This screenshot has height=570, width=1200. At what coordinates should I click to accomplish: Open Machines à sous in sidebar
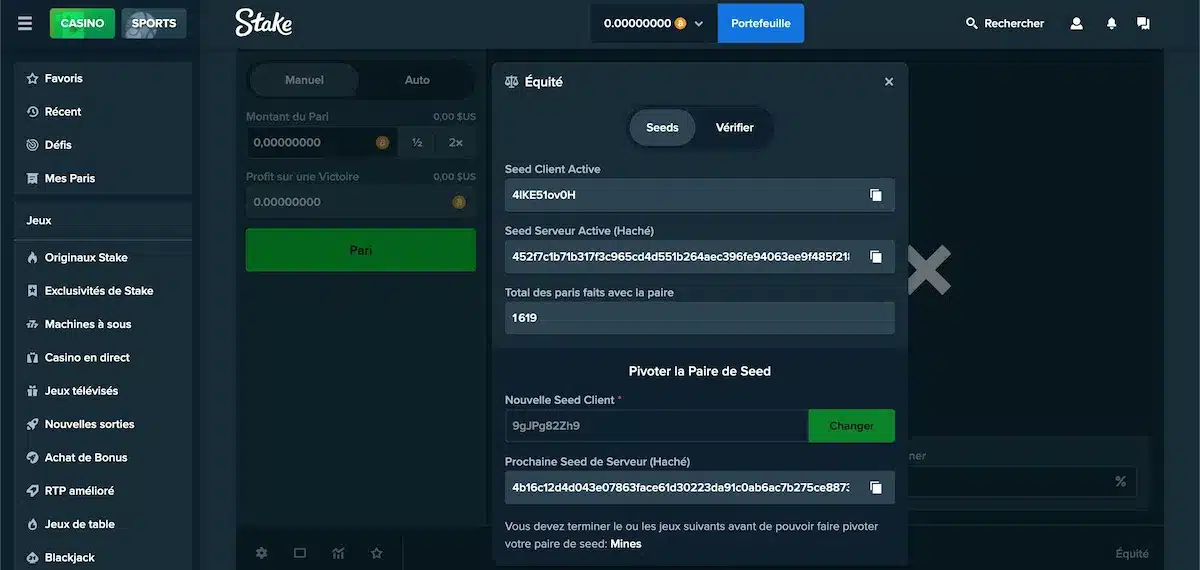pos(88,324)
